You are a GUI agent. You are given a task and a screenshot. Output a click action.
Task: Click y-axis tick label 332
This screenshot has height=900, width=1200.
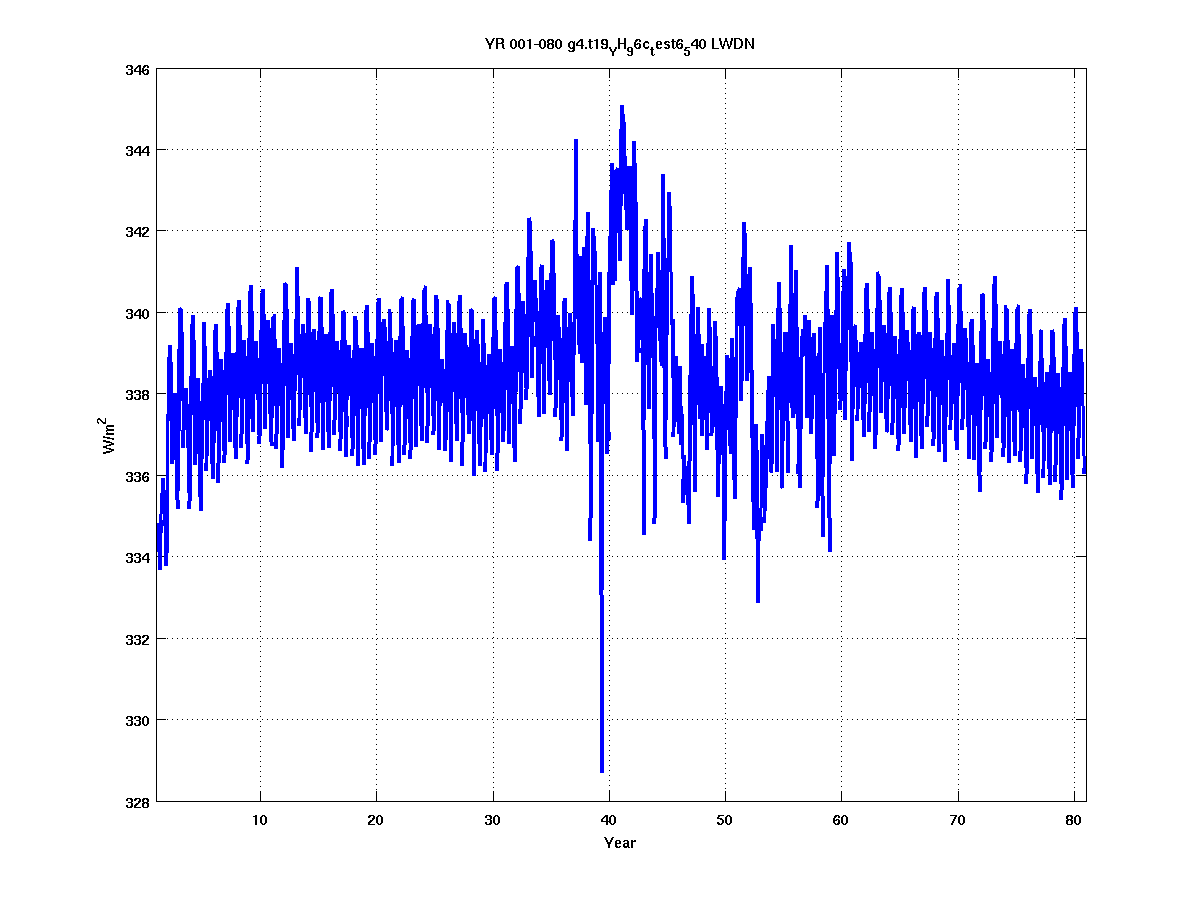[x=137, y=639]
